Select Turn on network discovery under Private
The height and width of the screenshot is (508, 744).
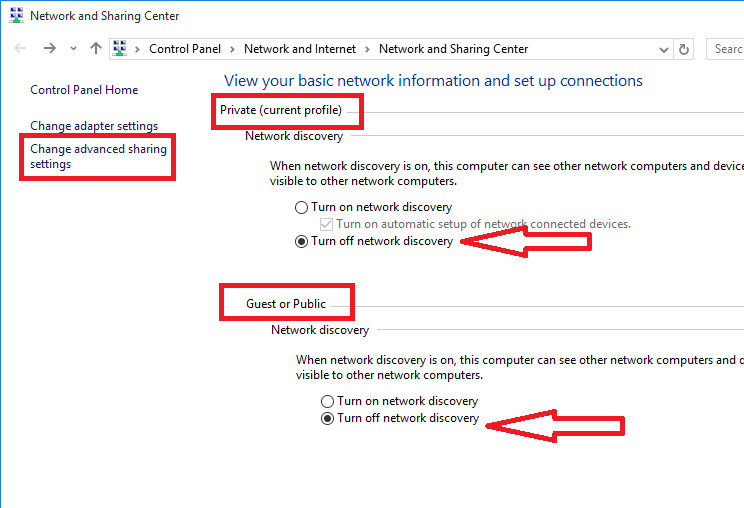[373, 207]
